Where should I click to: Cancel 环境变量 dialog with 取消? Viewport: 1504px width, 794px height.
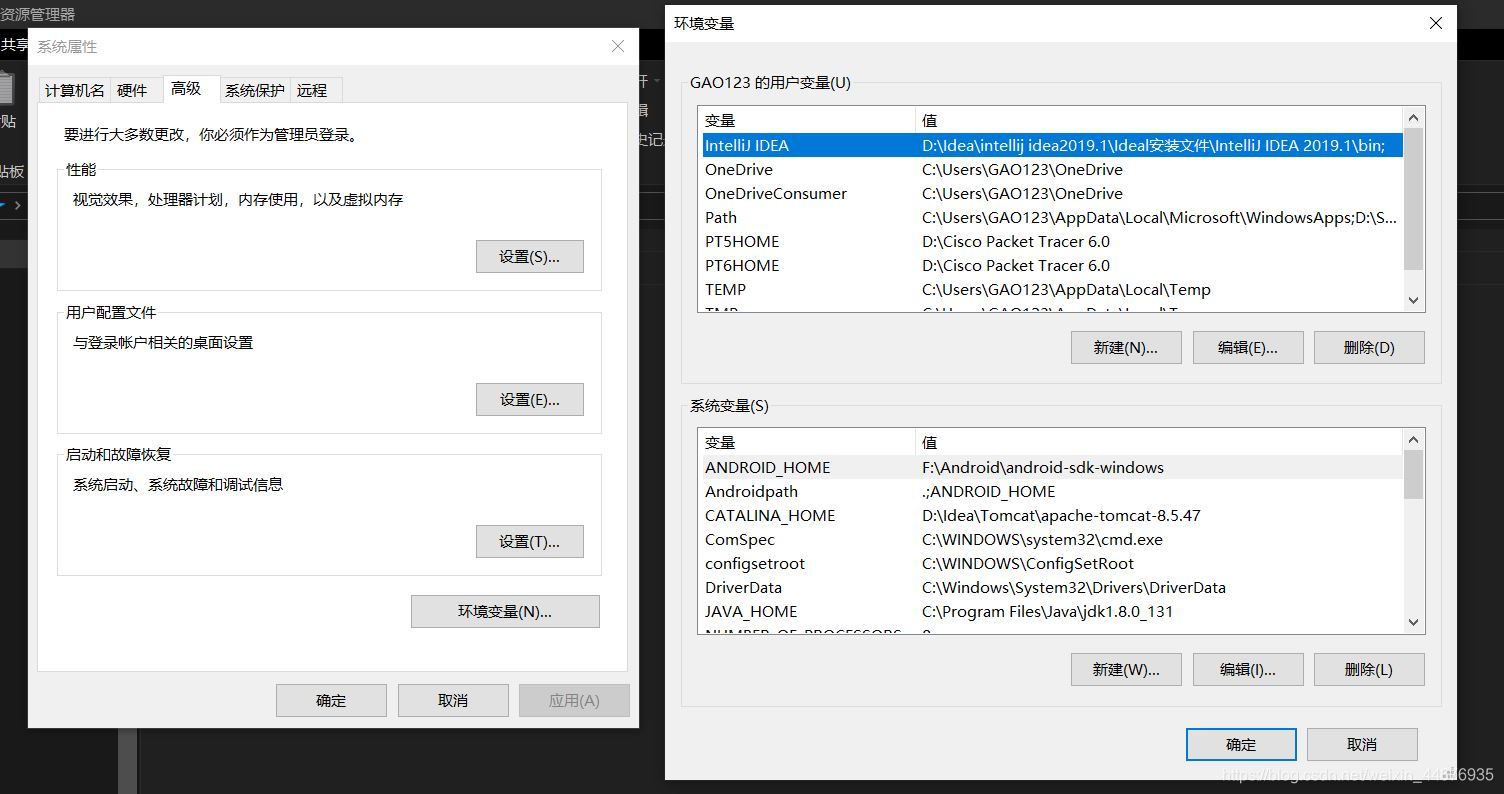[1362, 744]
